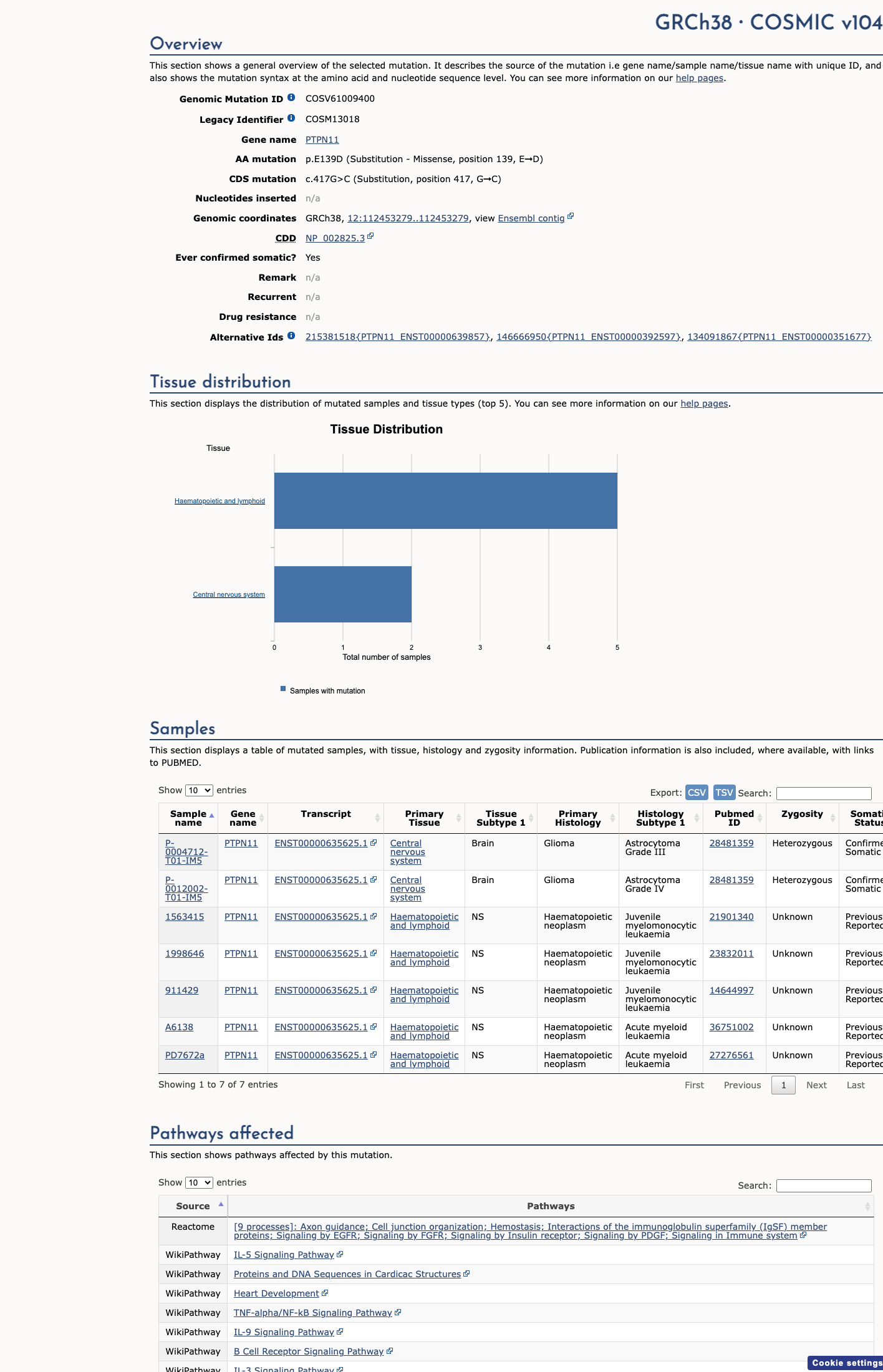Open sample P-0004712-T01-IM5

point(186,852)
